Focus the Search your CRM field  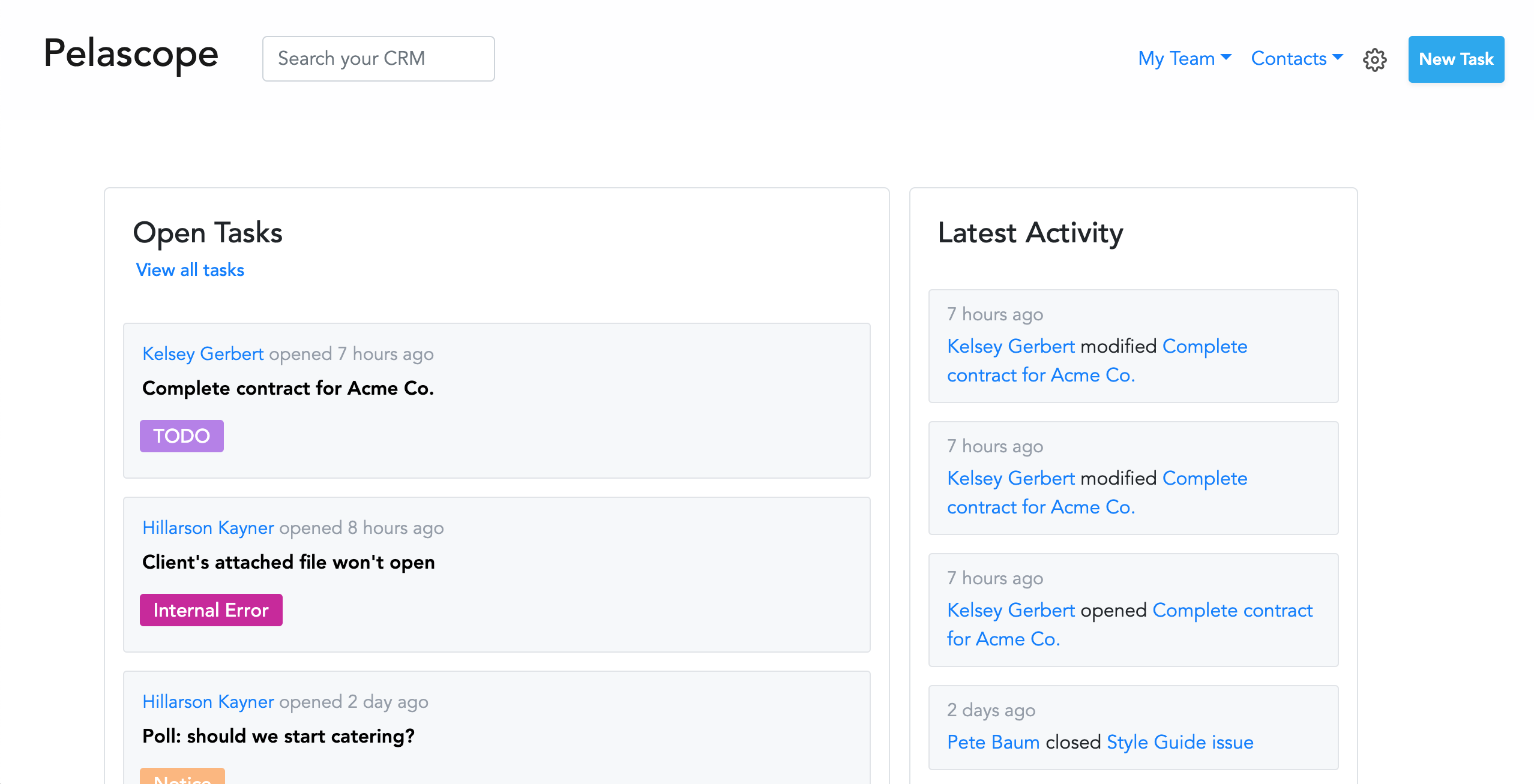[378, 59]
